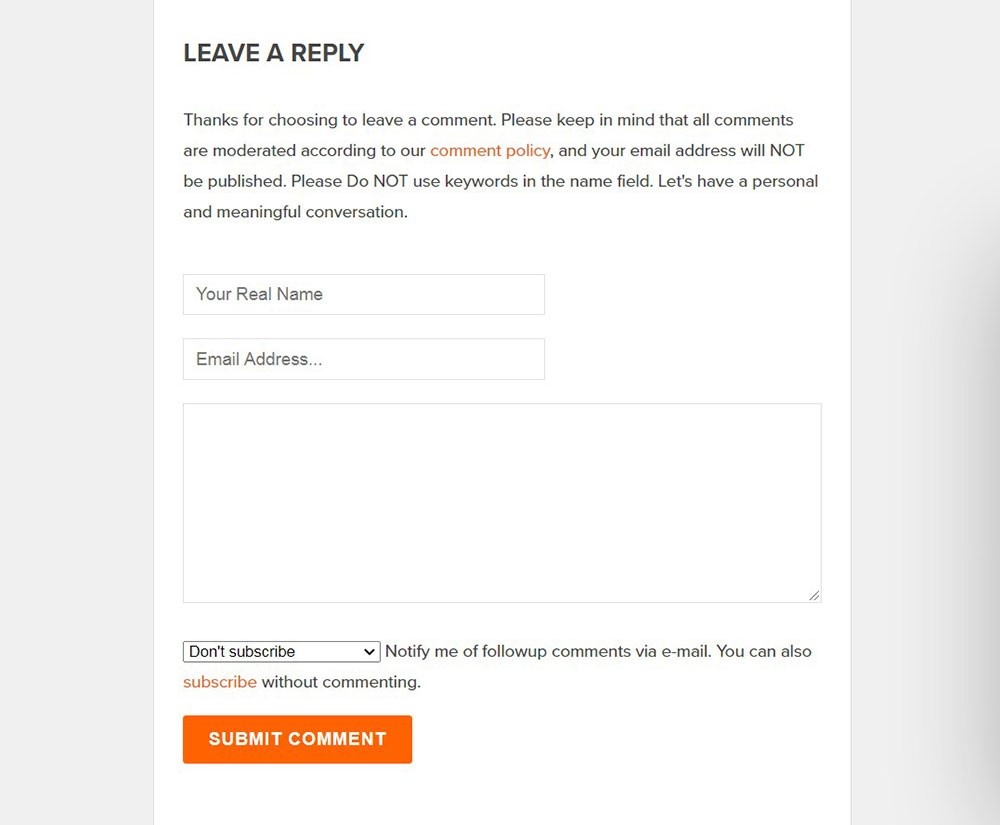Click the 'meaningful conversation' sentence
This screenshot has width=1000, height=825.
(x=295, y=212)
